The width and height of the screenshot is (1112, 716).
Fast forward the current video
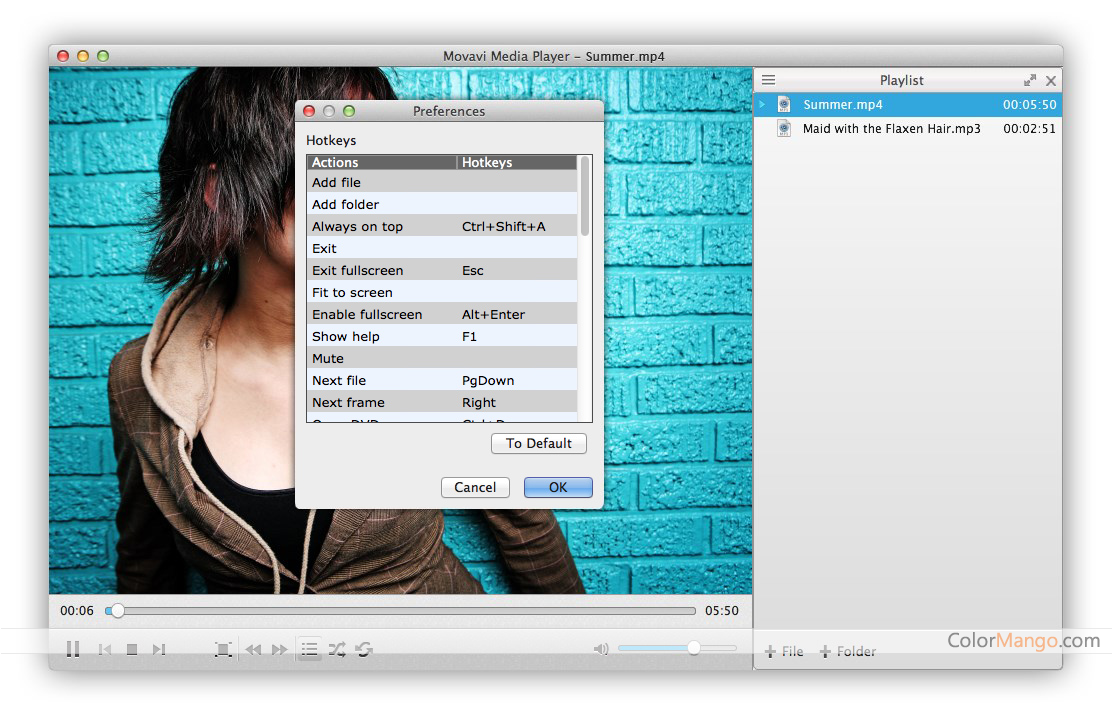tap(280, 648)
